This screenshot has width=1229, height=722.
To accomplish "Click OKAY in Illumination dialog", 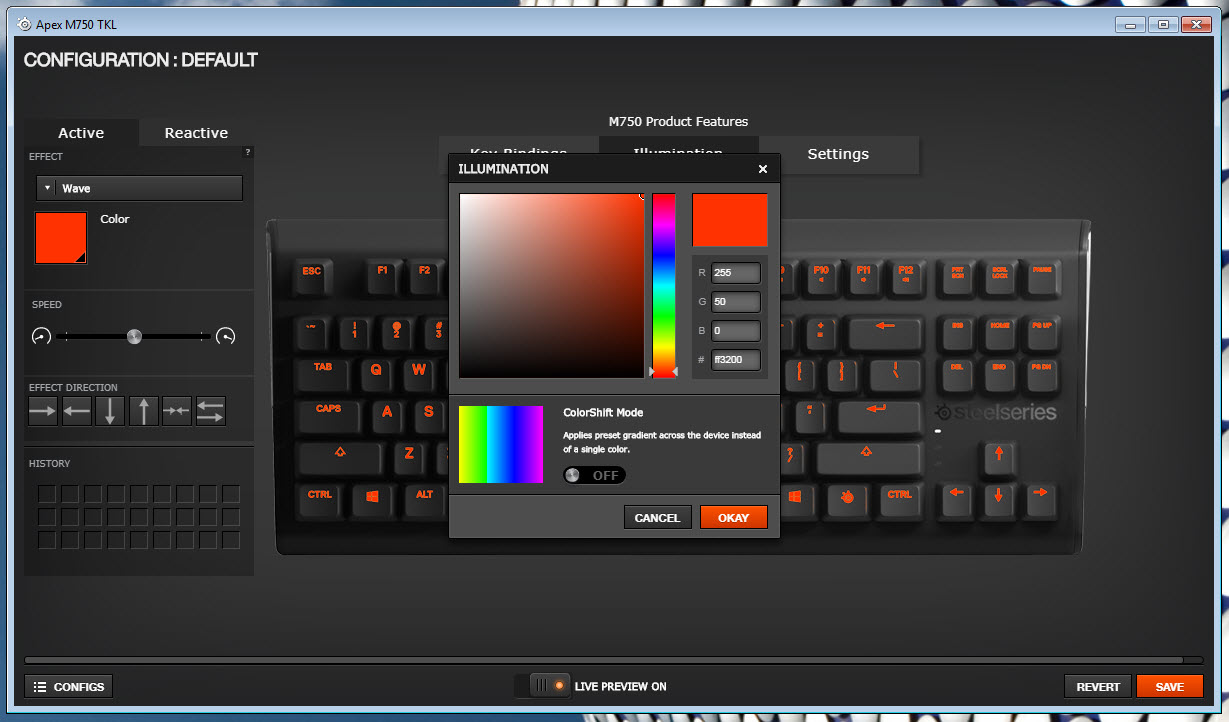I will (x=733, y=518).
